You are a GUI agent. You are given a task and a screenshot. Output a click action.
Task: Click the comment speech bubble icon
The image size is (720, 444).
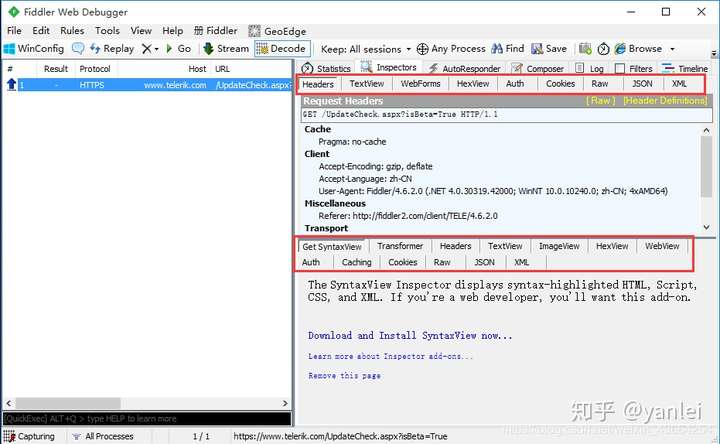point(78,49)
